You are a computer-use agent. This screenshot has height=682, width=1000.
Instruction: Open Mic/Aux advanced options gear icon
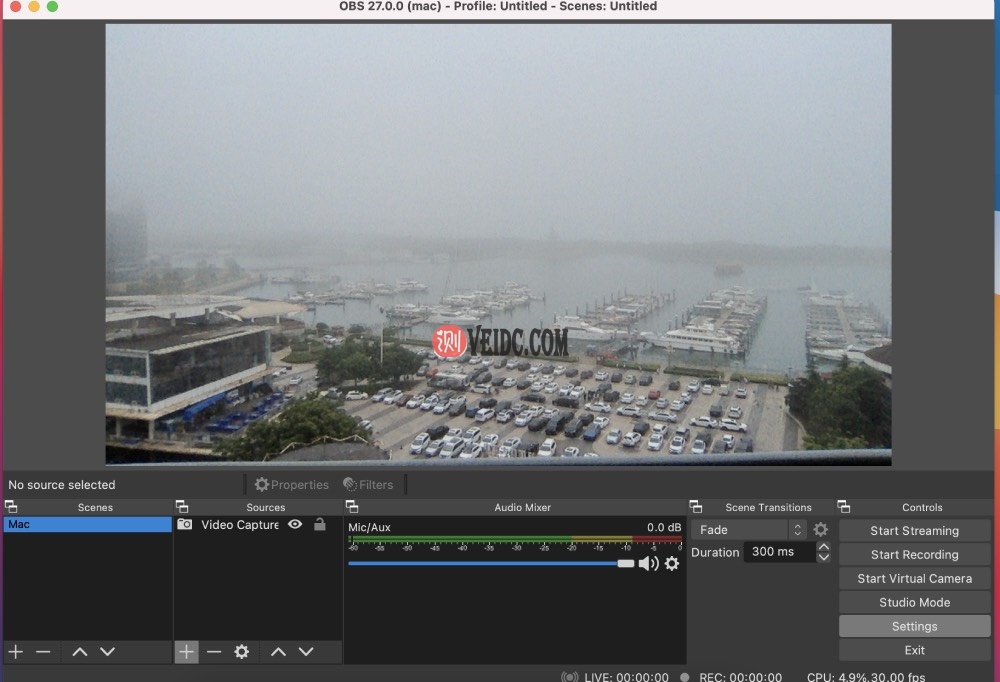[671, 563]
